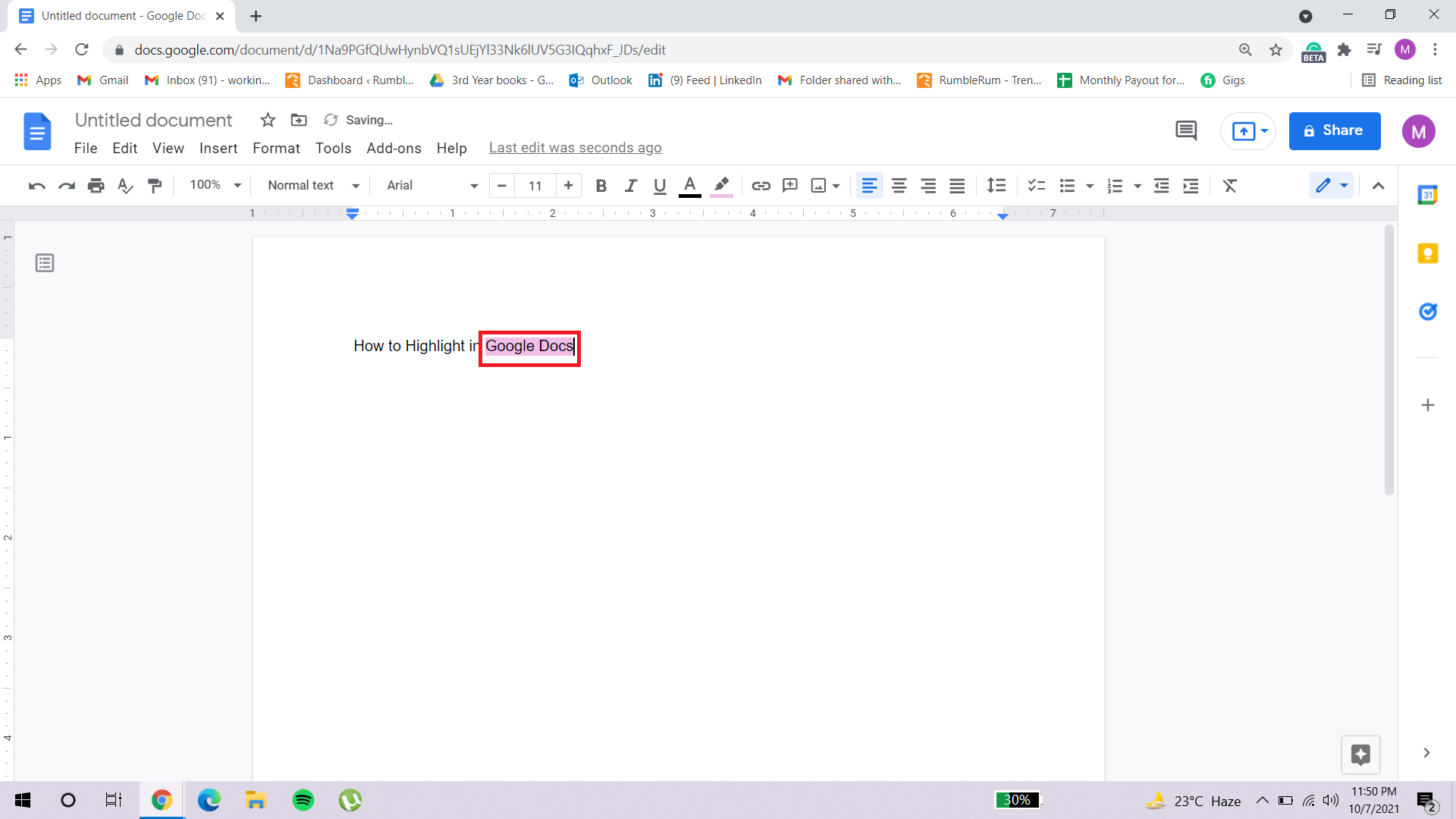Click the Insert link icon
The image size is (1456, 819).
(x=761, y=186)
